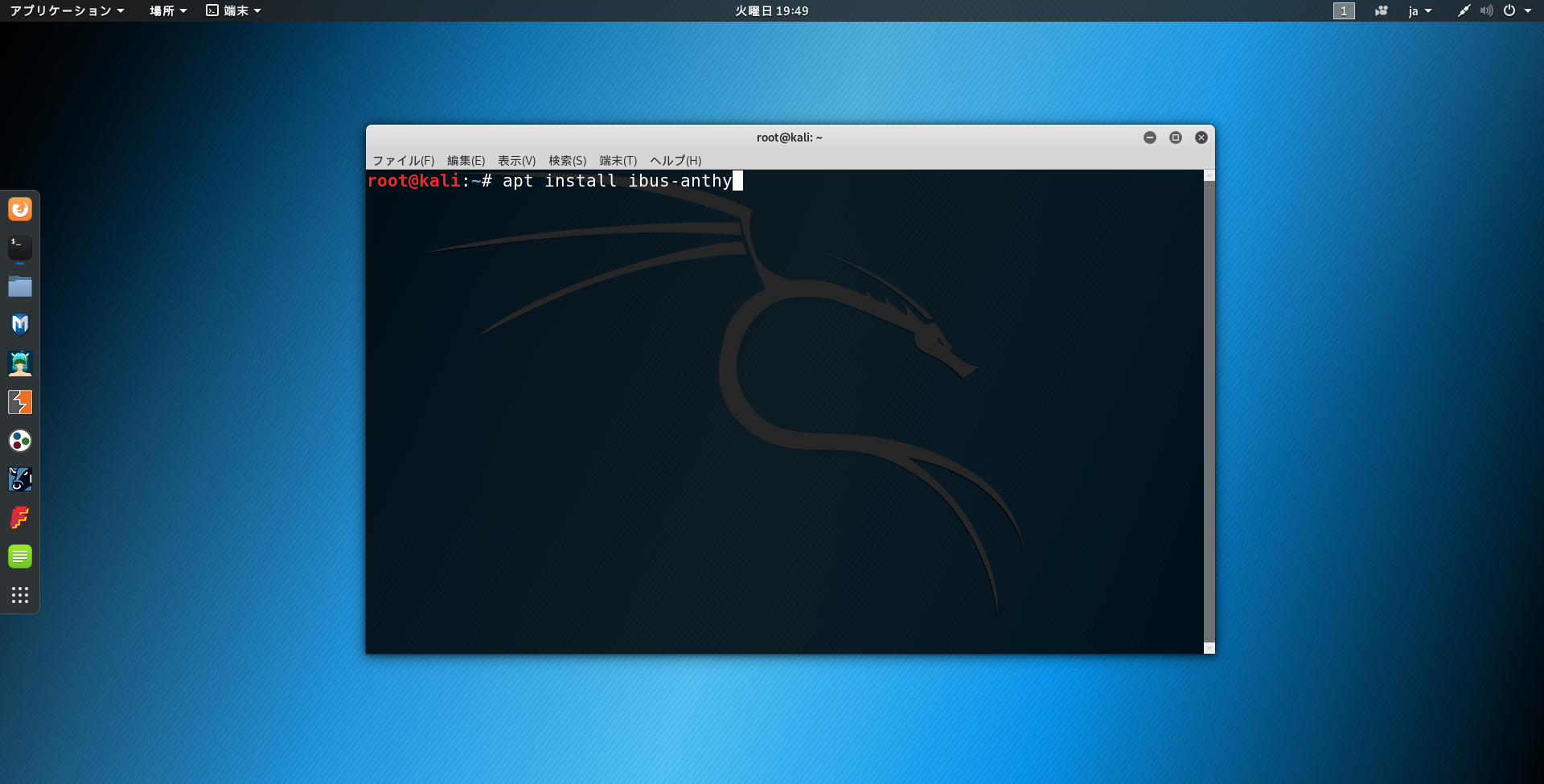The image size is (1544, 784).
Task: Click the volume speaker icon
Action: click(x=1486, y=10)
